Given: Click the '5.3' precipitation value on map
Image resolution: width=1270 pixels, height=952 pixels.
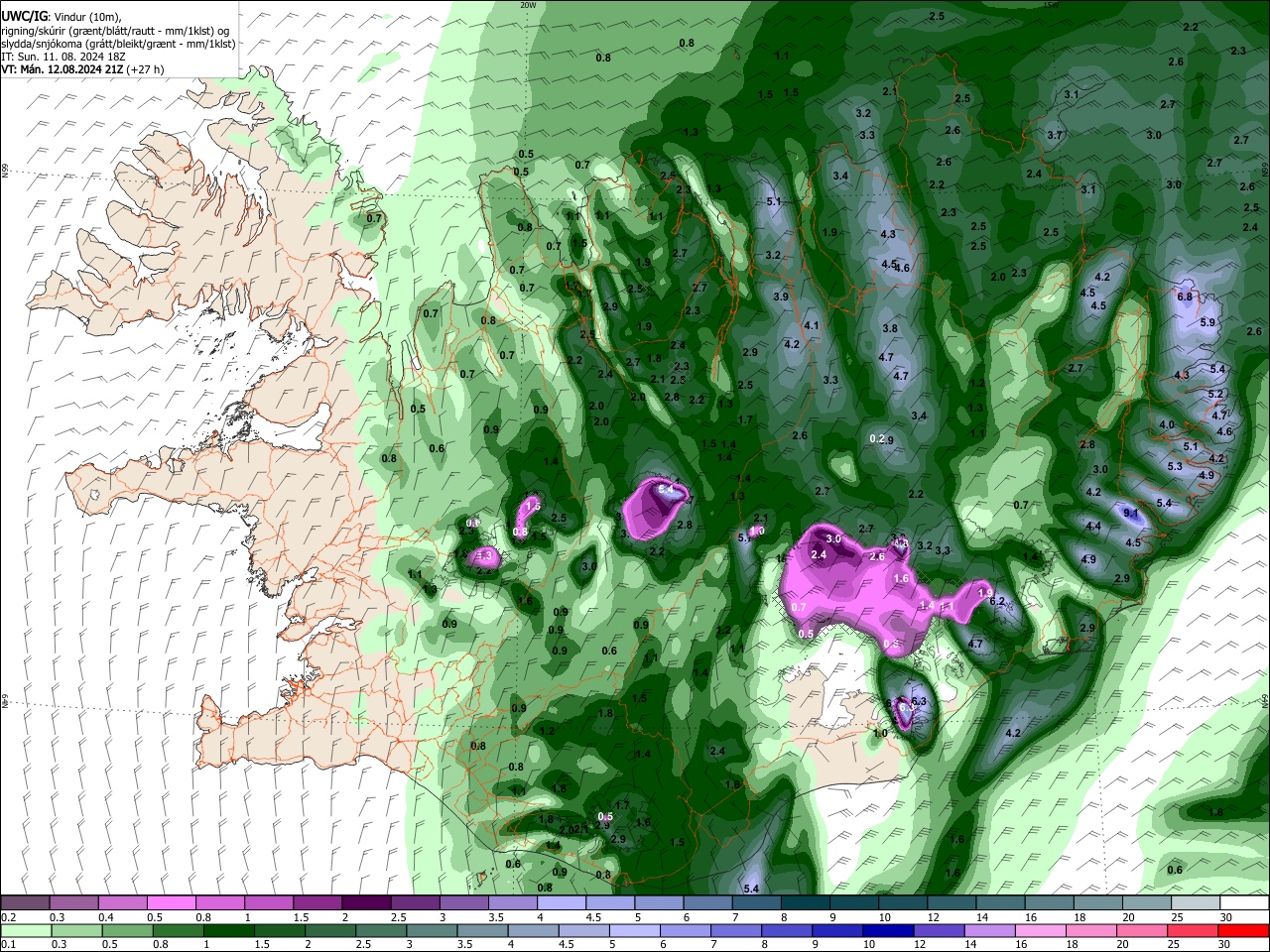Looking at the screenshot, I should point(1175,466).
